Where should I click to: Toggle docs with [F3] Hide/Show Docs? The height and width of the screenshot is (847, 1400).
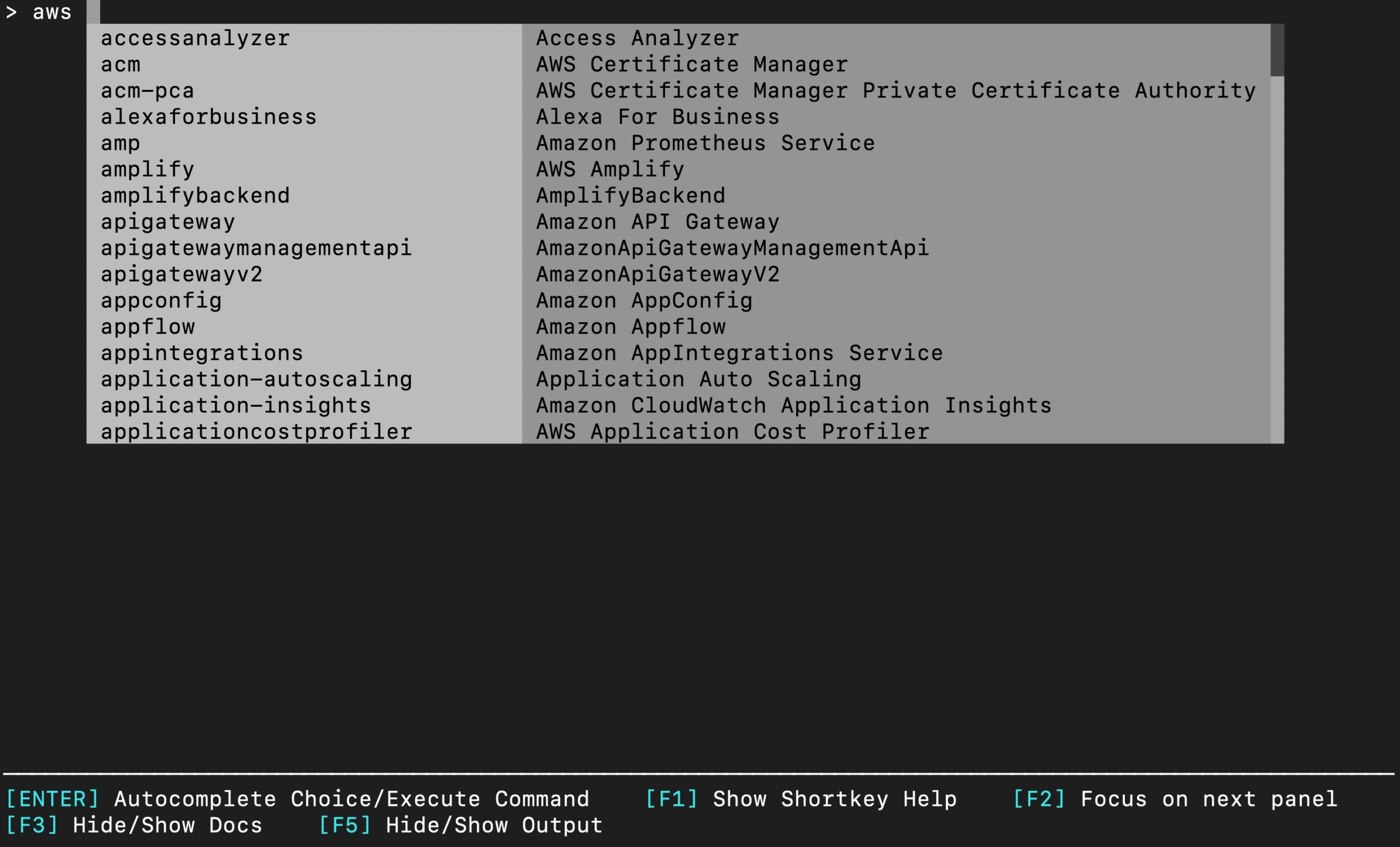click(x=134, y=825)
